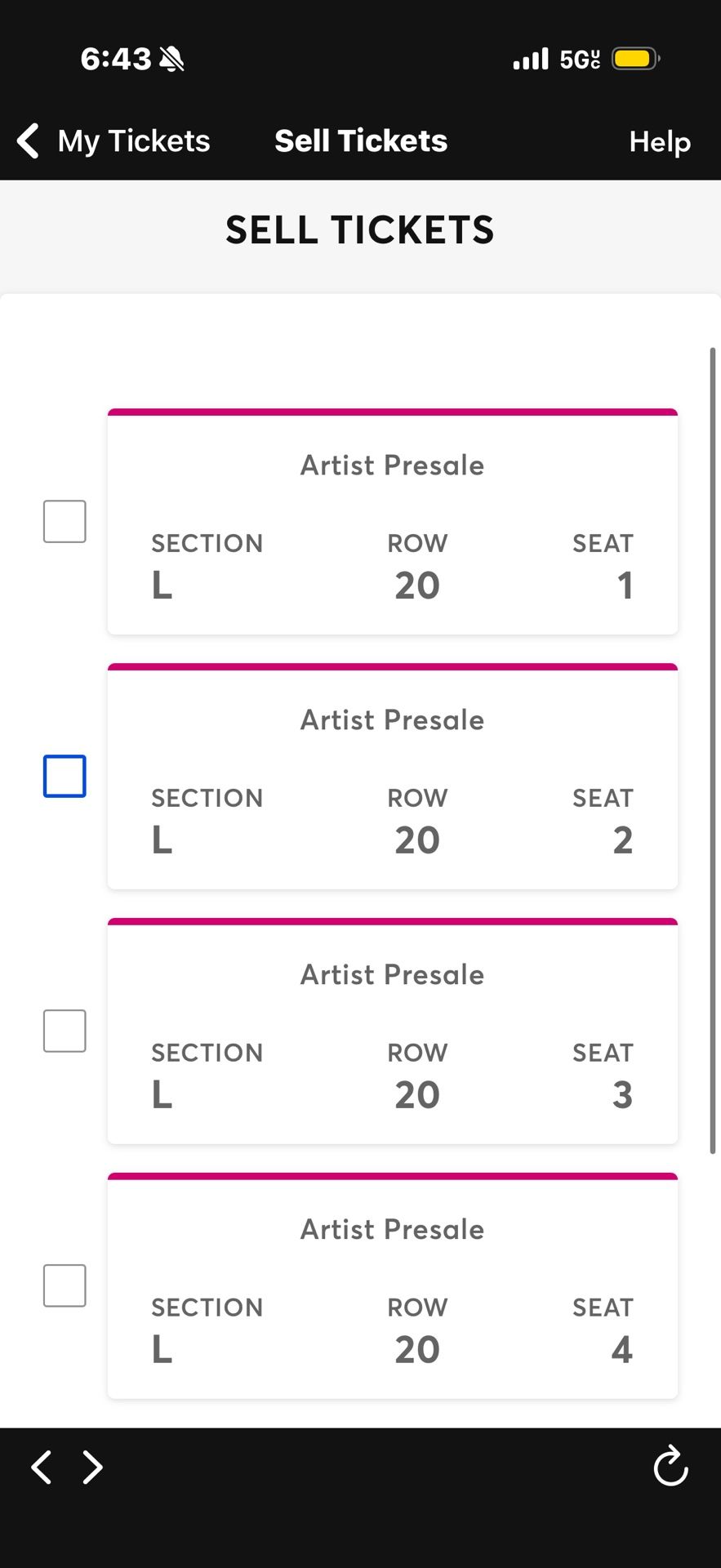Tap the 6:43 clock in status bar
This screenshot has height=1568, width=721.
click(116, 59)
